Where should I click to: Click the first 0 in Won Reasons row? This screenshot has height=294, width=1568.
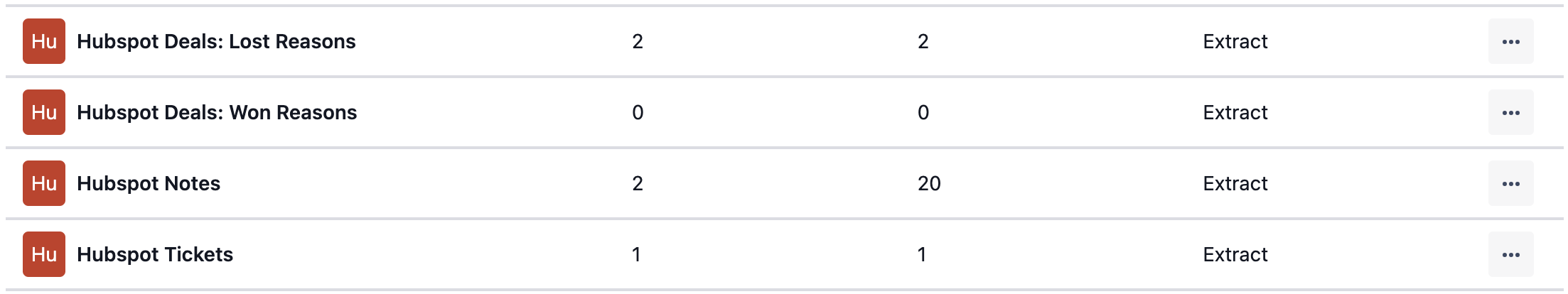tap(638, 112)
